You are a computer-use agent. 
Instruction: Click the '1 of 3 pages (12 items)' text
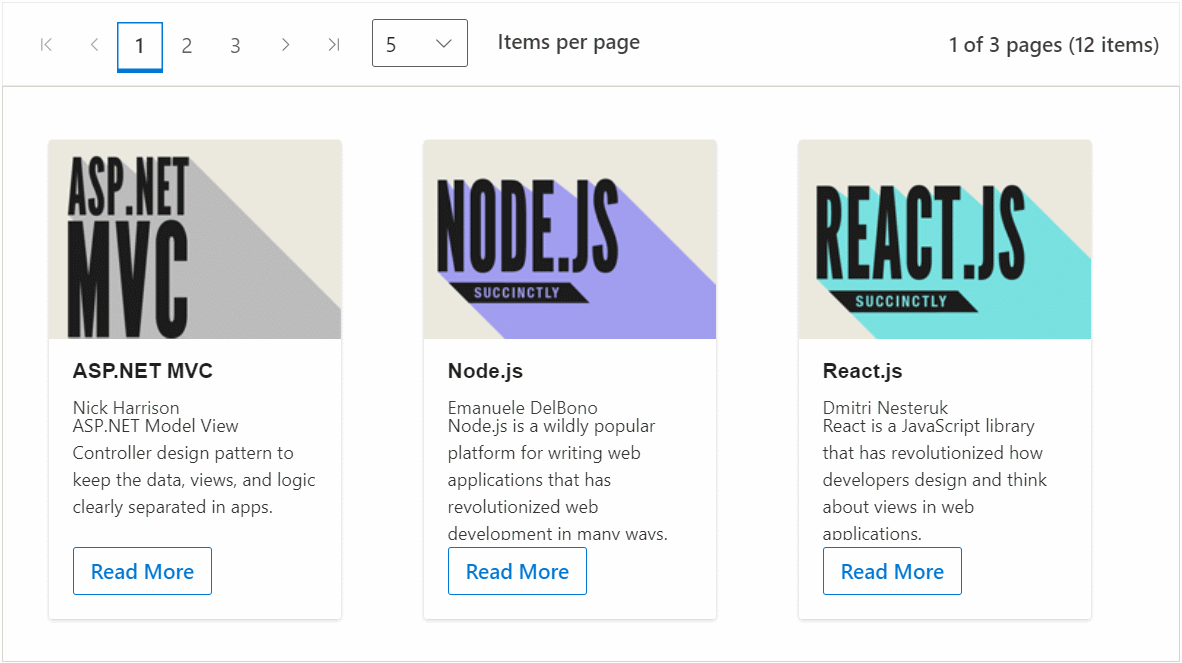(1054, 45)
